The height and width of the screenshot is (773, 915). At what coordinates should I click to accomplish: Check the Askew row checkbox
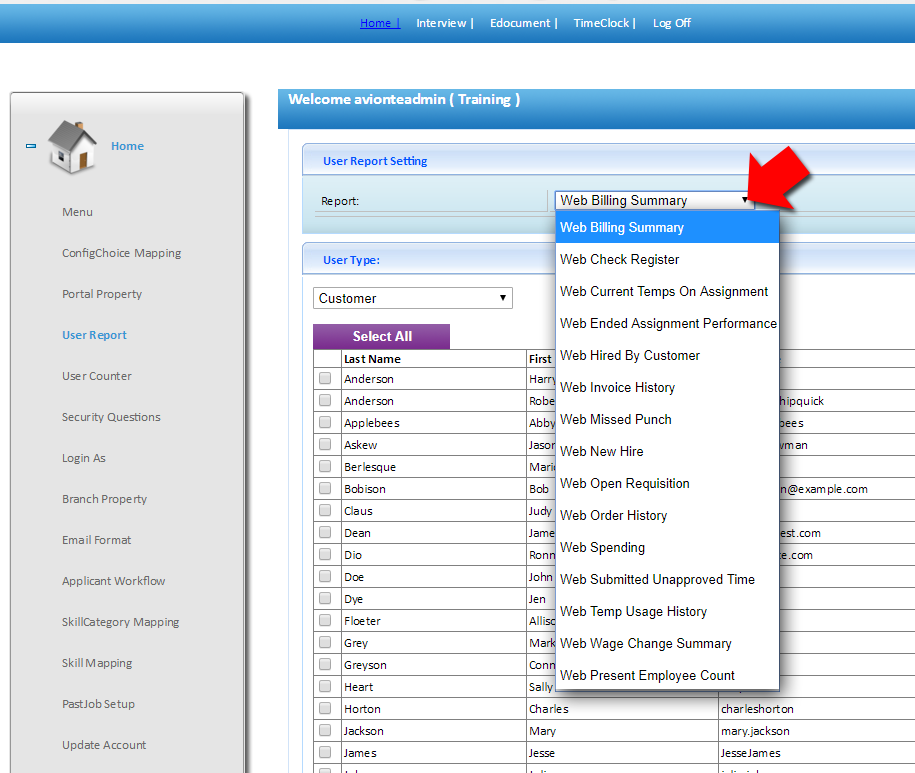pyautogui.click(x=325, y=444)
